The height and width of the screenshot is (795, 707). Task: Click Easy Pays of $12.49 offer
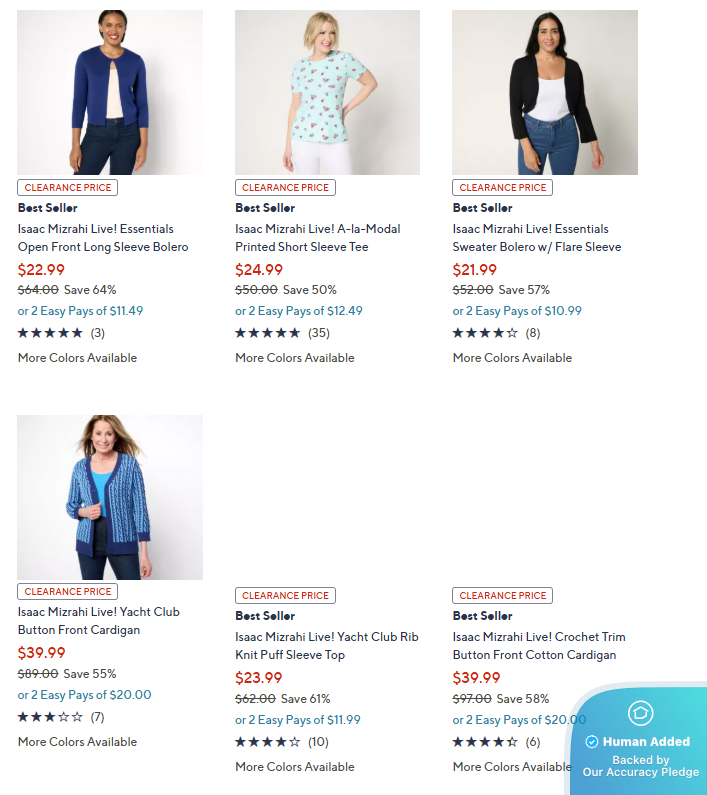299,311
